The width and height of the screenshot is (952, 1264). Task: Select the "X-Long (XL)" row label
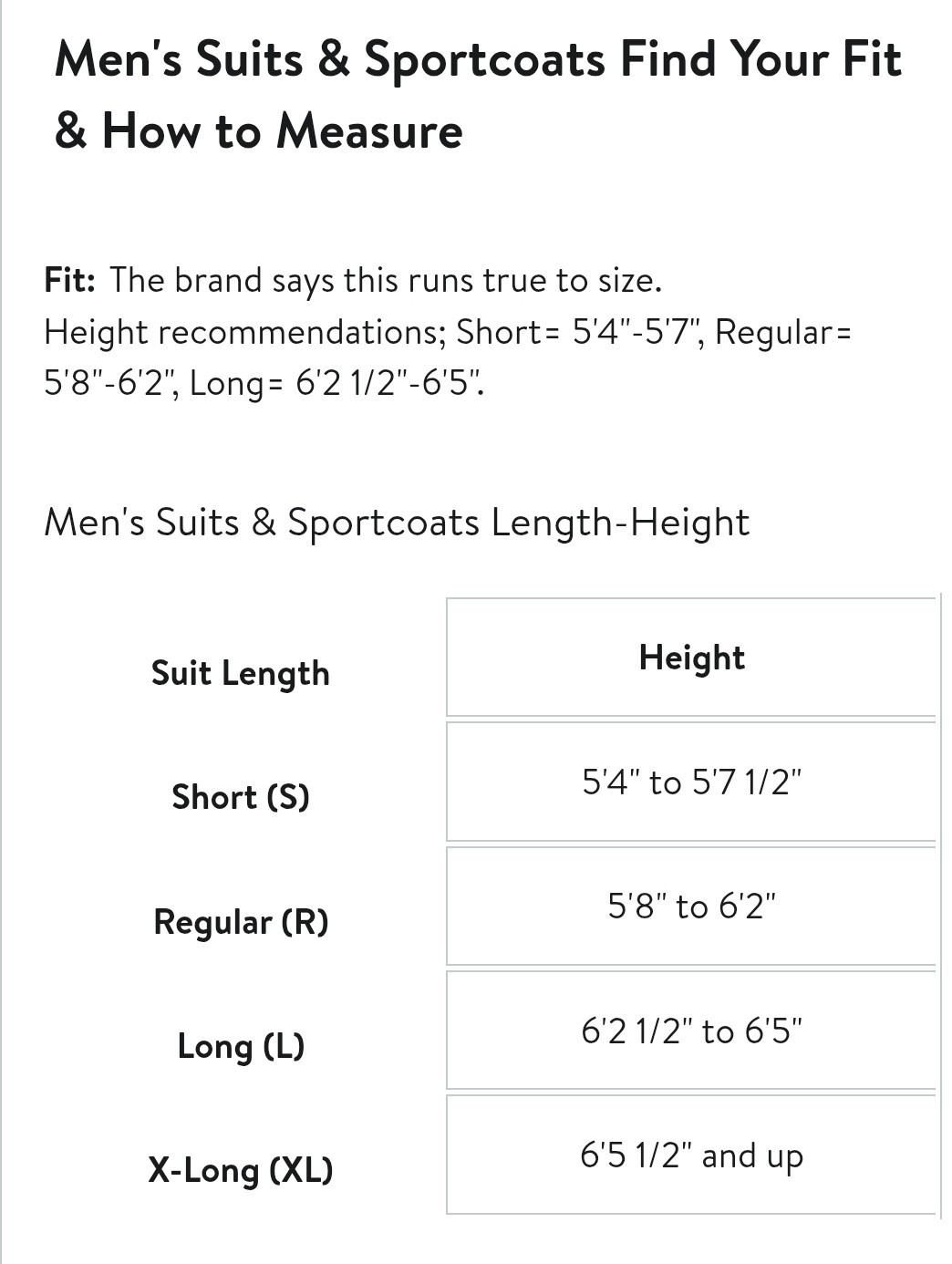point(241,1170)
